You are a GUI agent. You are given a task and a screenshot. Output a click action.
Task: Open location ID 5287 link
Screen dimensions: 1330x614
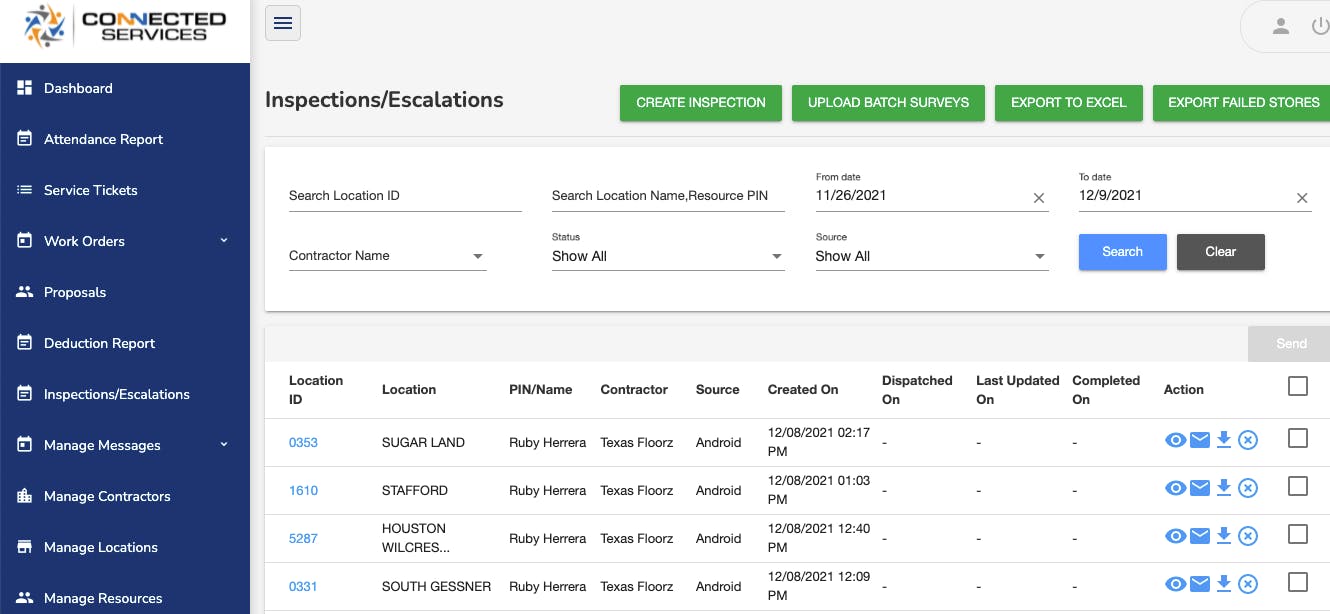tap(303, 538)
